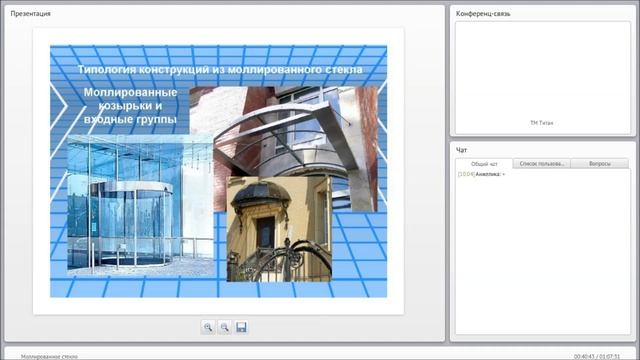Image resolution: width=640 pixels, height=360 pixels.
Task: Zoom in on the presentation slide
Action: point(208,327)
